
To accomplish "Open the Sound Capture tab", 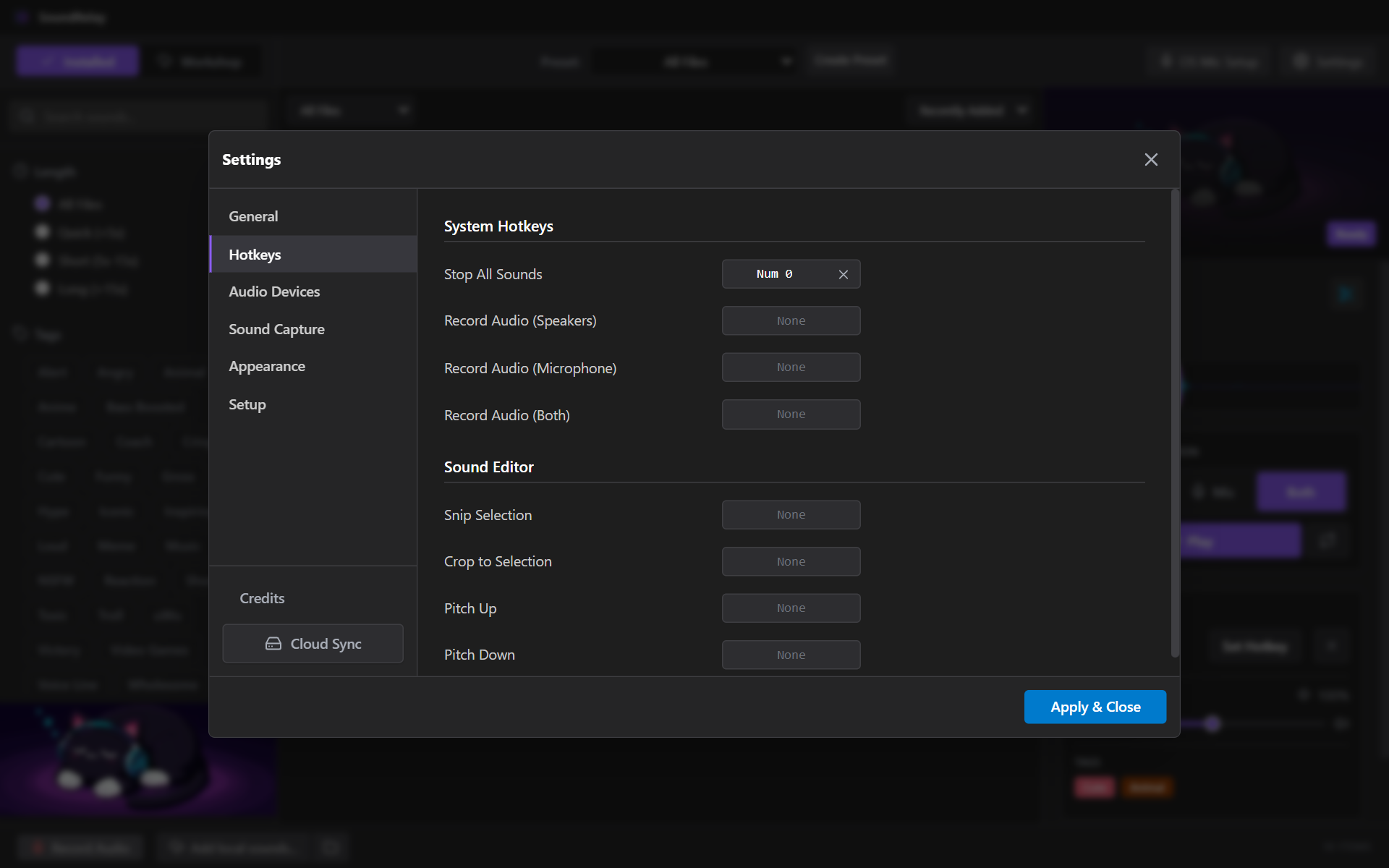I will point(313,329).
